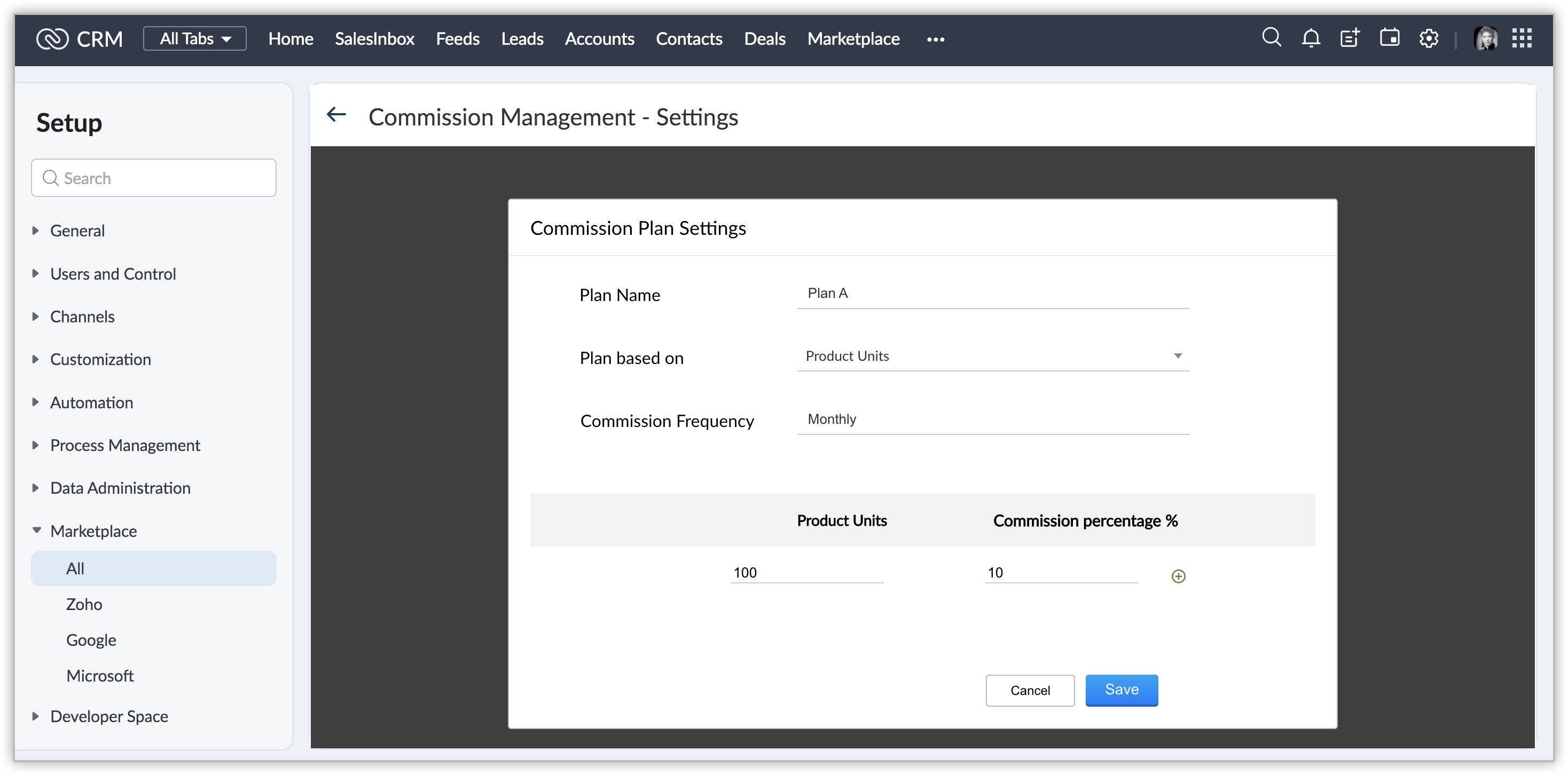Open the setup gear icon
Image resolution: width=1568 pixels, height=775 pixels.
(1429, 38)
